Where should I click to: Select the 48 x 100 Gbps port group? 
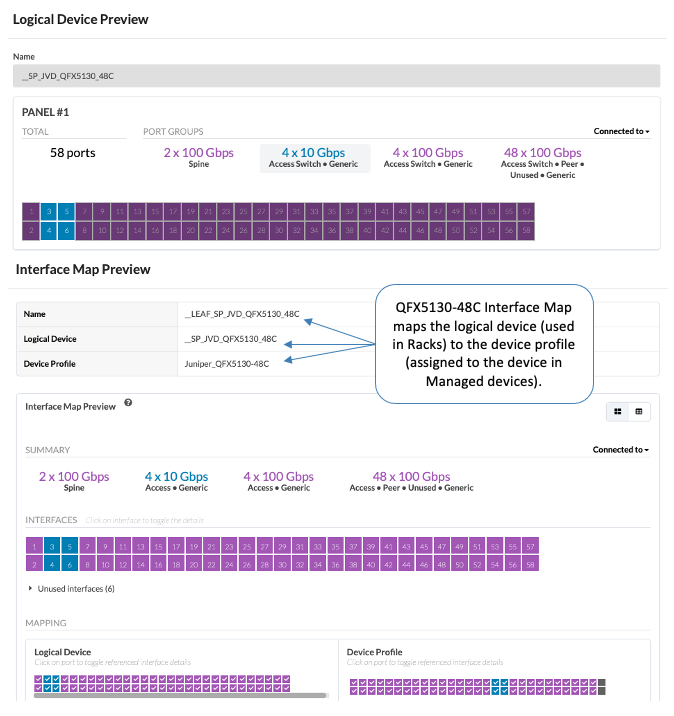(x=542, y=163)
